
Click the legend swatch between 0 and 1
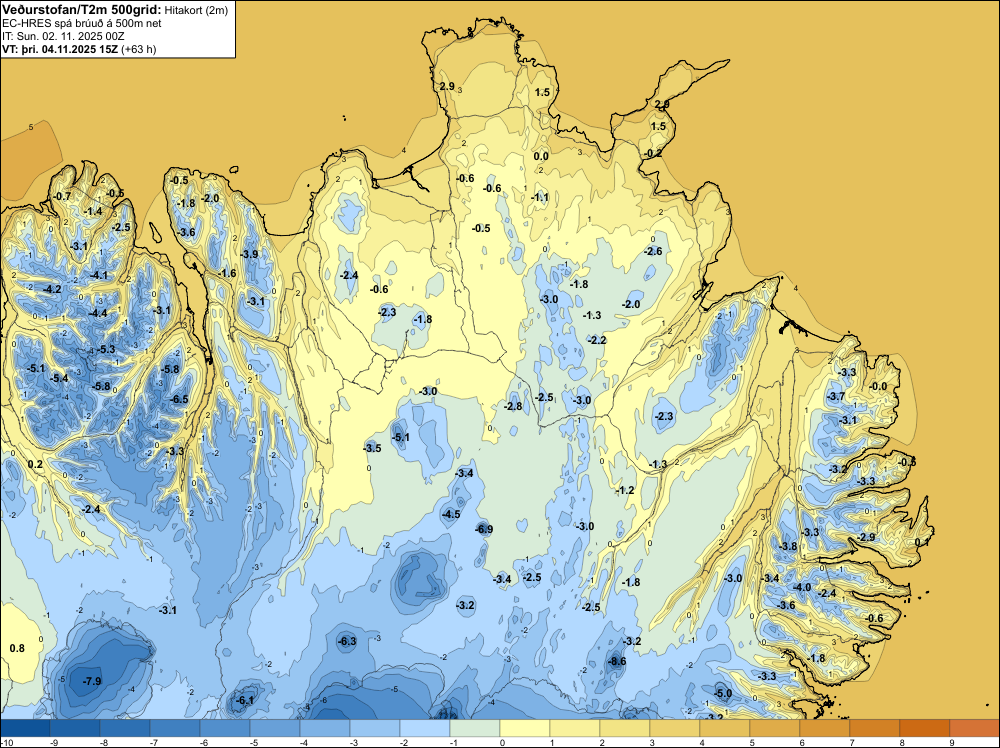click(x=525, y=728)
